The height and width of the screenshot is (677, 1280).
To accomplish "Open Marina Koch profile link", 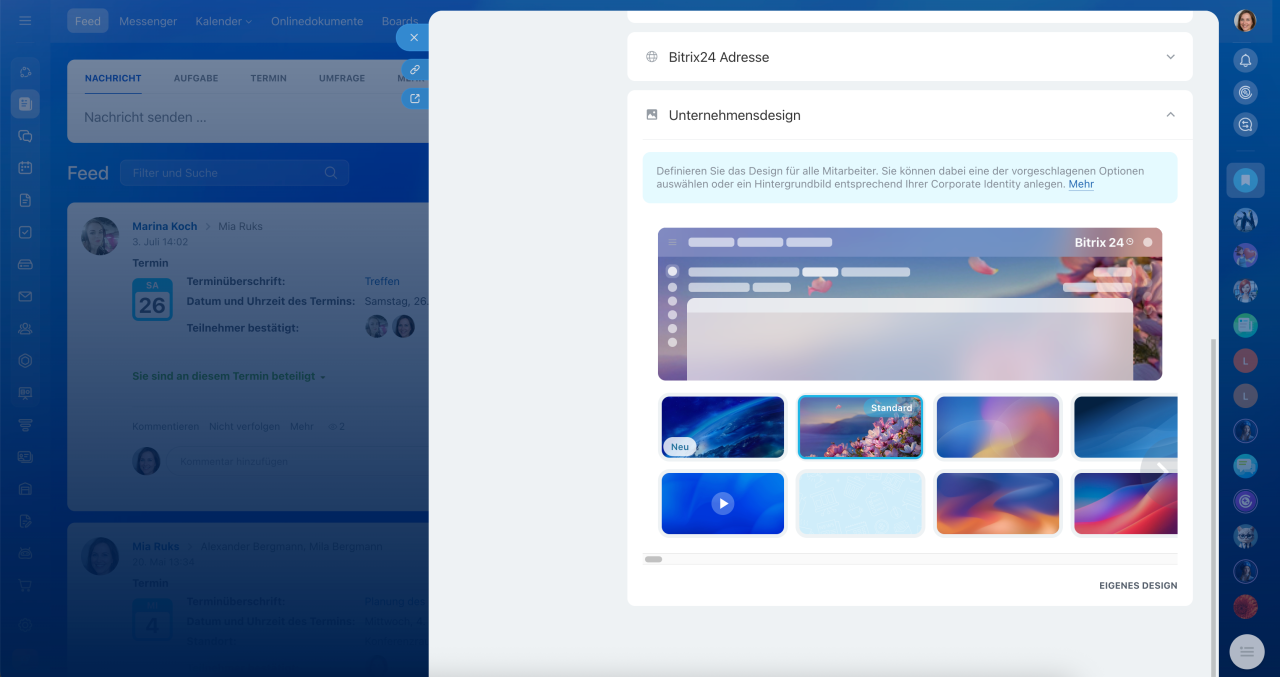I will (x=164, y=226).
